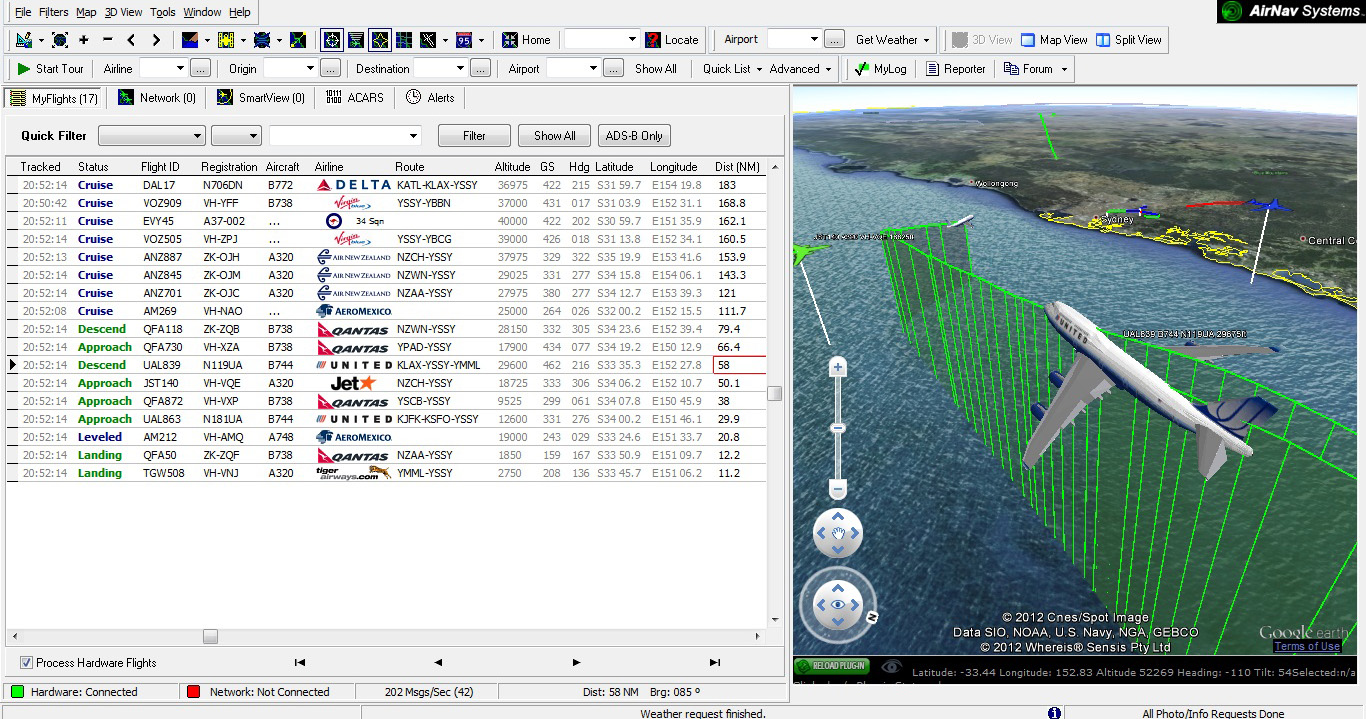Click the highway 95 roads icon

464,40
